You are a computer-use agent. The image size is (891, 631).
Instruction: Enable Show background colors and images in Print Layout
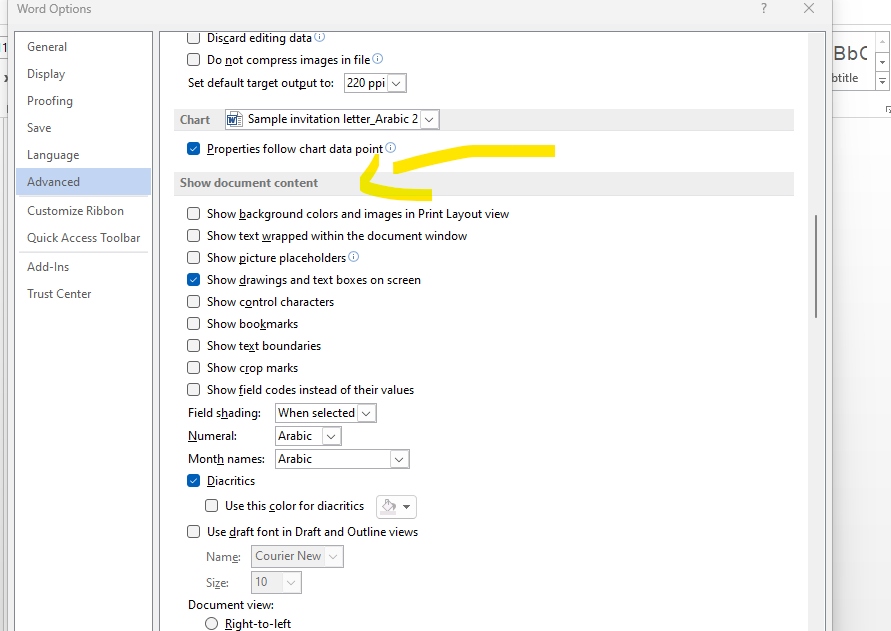194,214
